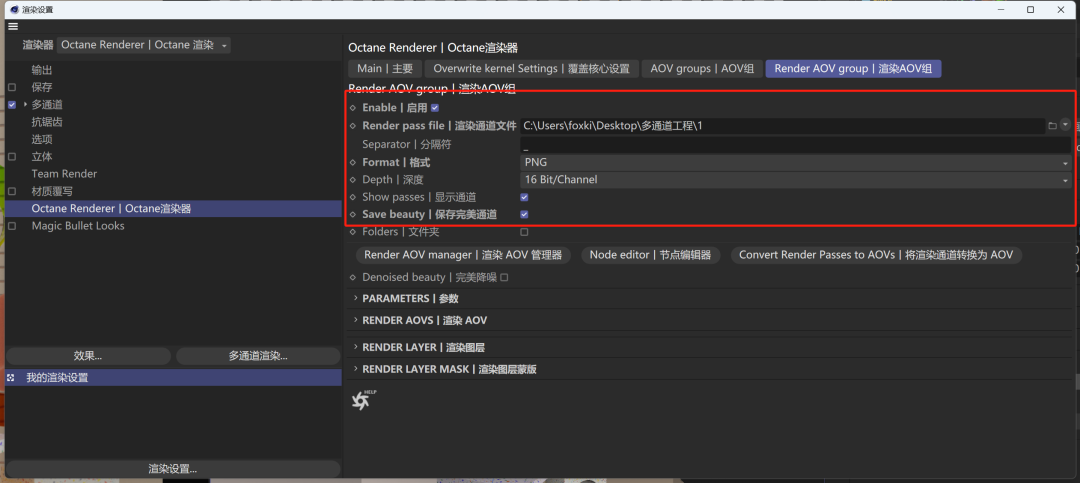The width and height of the screenshot is (1080, 483).
Task: Toggle the Save beauty checkbox
Action: (x=524, y=214)
